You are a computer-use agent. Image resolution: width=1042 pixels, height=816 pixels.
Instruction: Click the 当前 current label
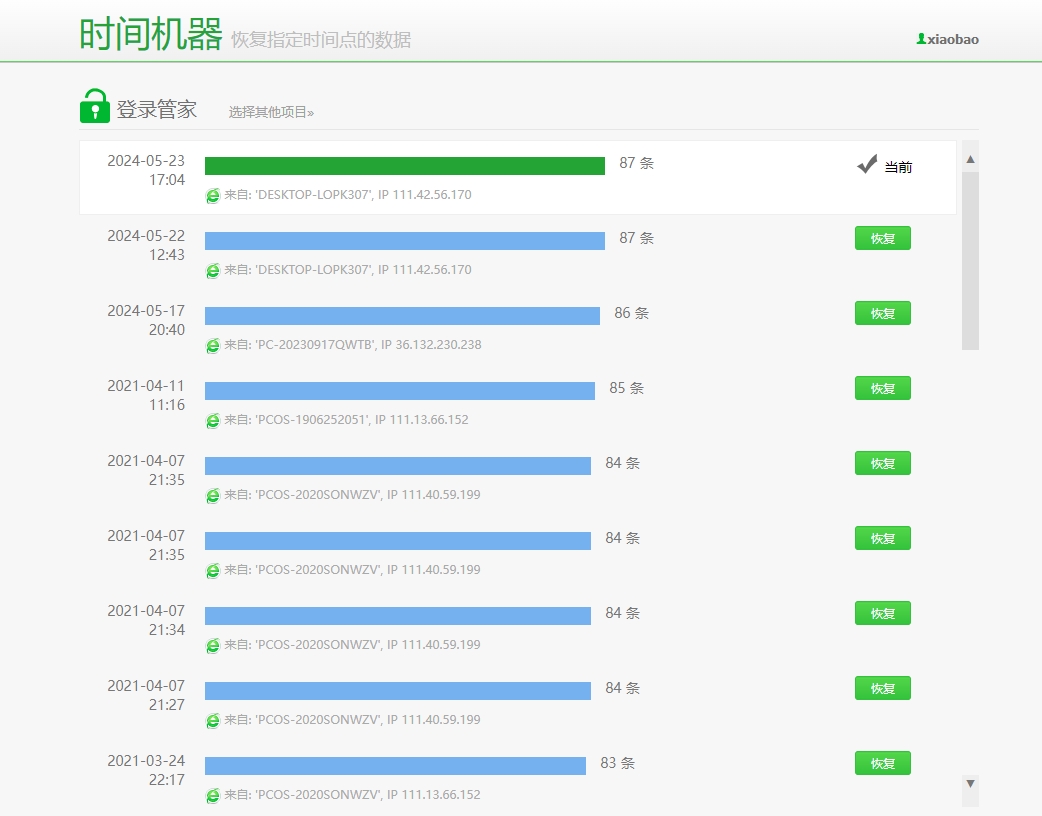point(898,167)
